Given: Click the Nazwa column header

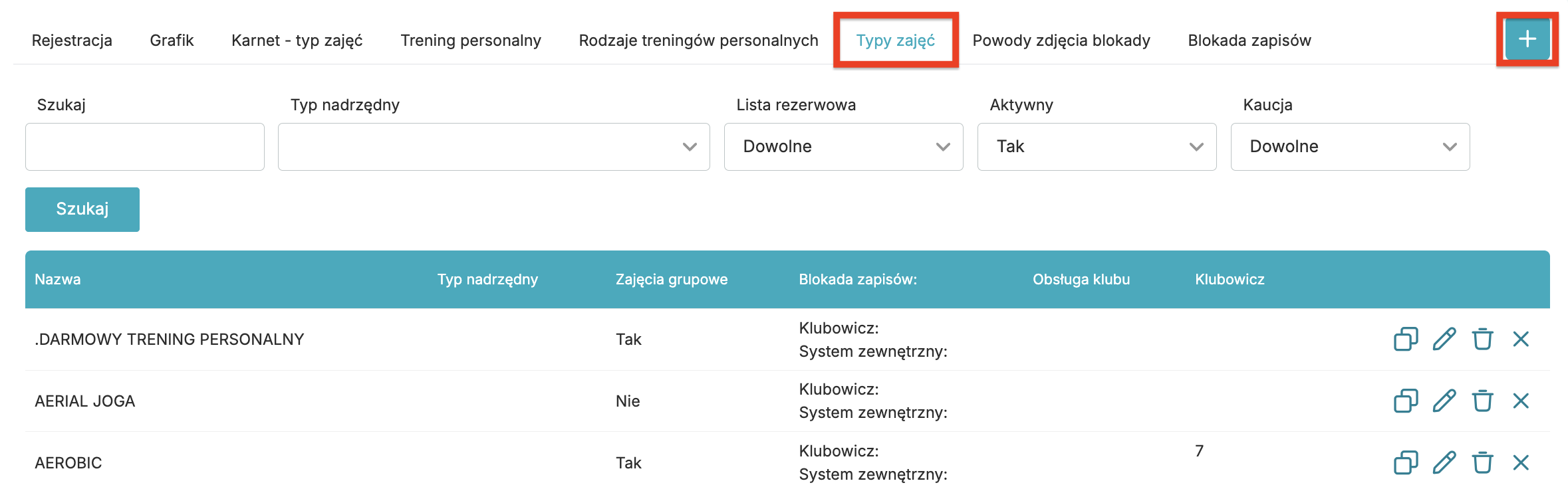Looking at the screenshot, I should (58, 279).
